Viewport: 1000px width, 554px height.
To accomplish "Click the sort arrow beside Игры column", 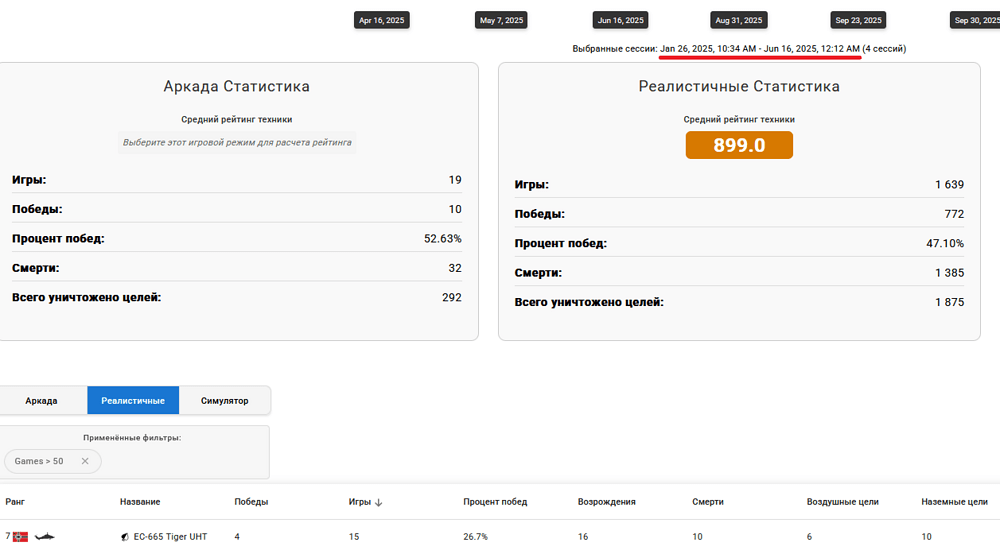I will [x=379, y=502].
